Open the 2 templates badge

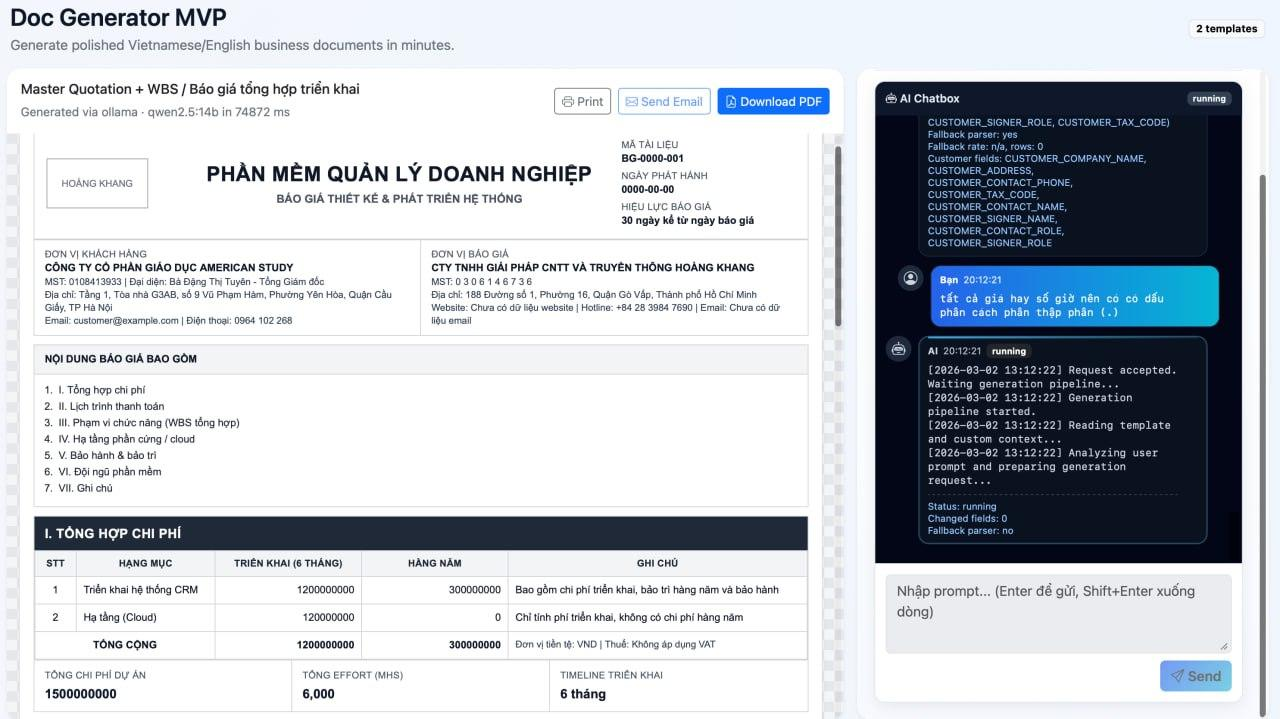(1226, 28)
